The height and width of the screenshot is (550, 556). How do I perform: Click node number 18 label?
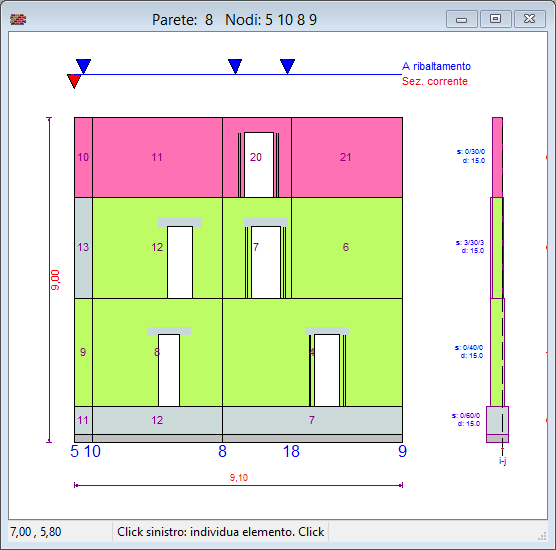pyautogui.click(x=291, y=451)
